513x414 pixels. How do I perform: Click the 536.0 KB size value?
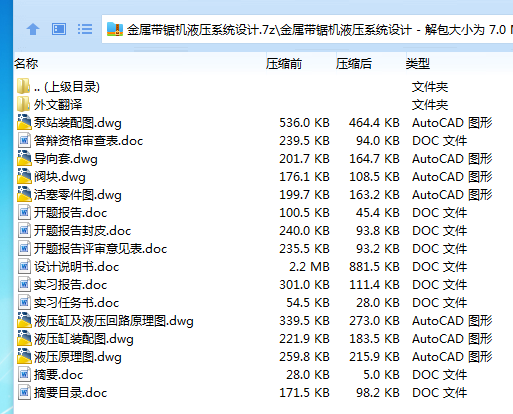click(304, 123)
